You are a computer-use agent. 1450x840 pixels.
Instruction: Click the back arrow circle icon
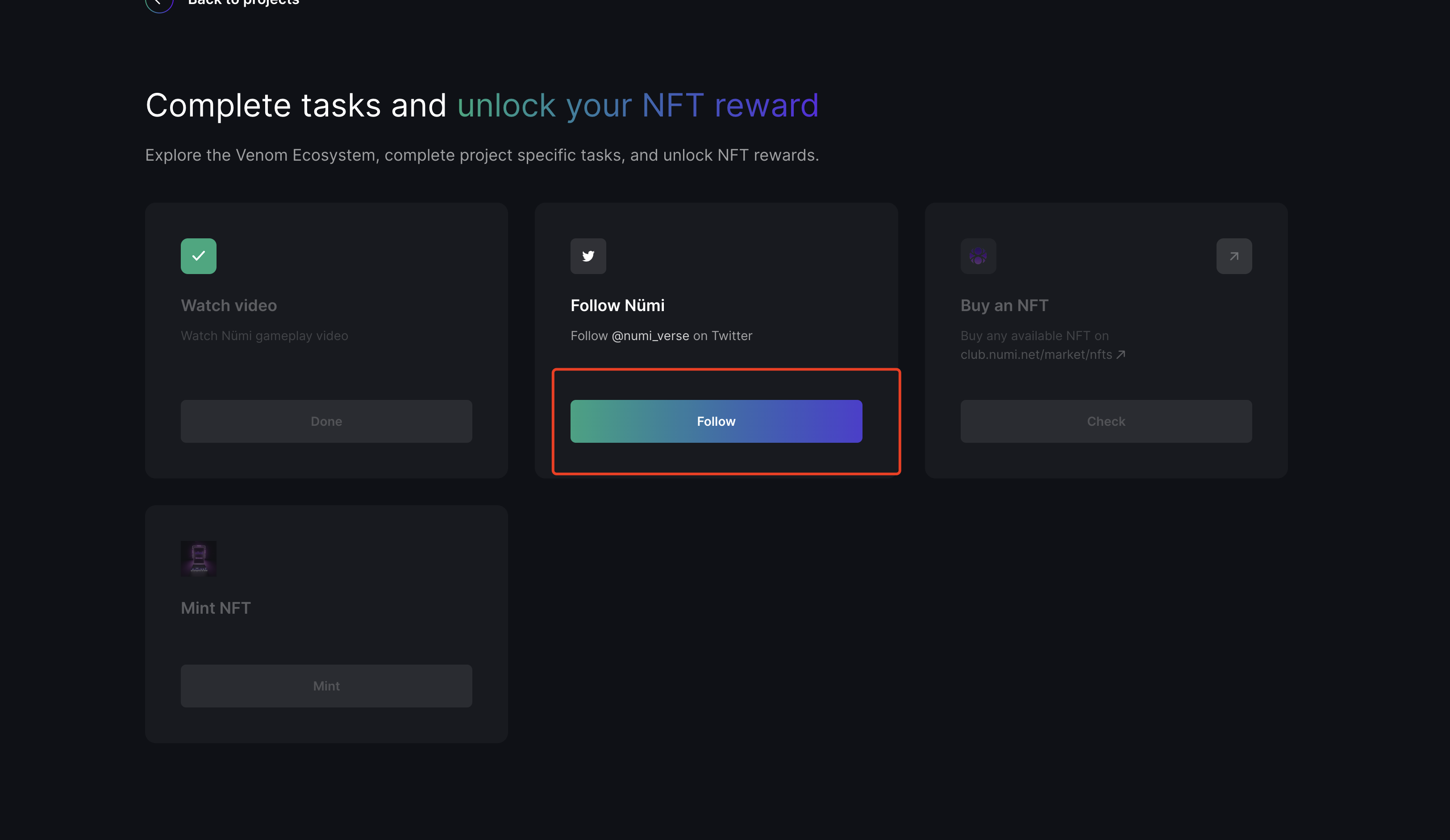point(159,3)
